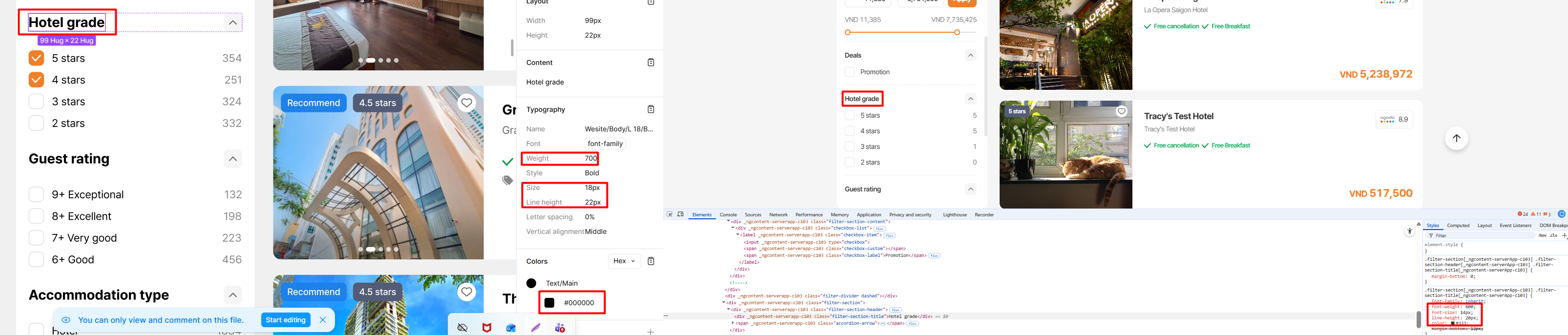Toggle the DevTools device toolbar icon
The image size is (1568, 335).
[681, 214]
